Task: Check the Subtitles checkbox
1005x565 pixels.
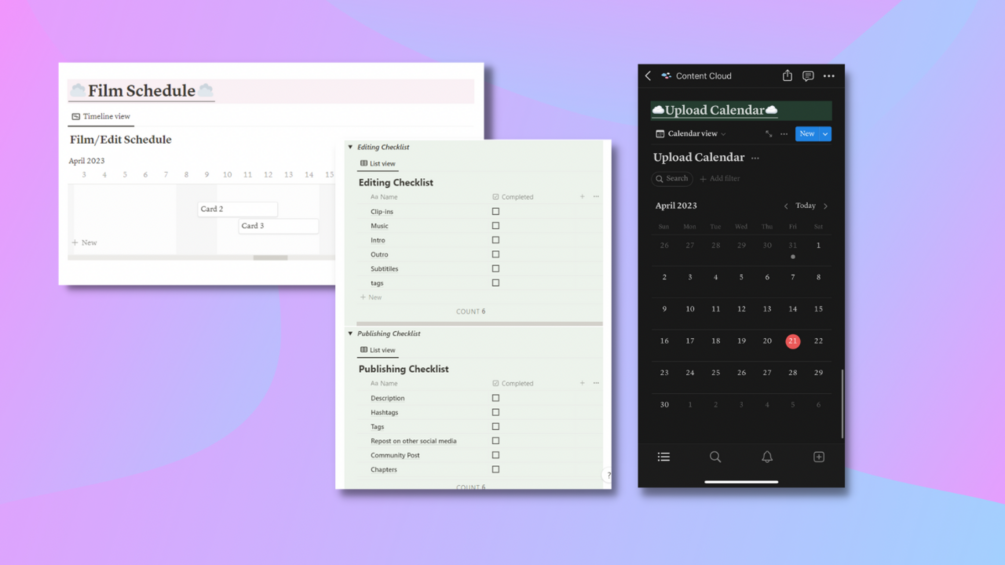Action: click(x=495, y=268)
